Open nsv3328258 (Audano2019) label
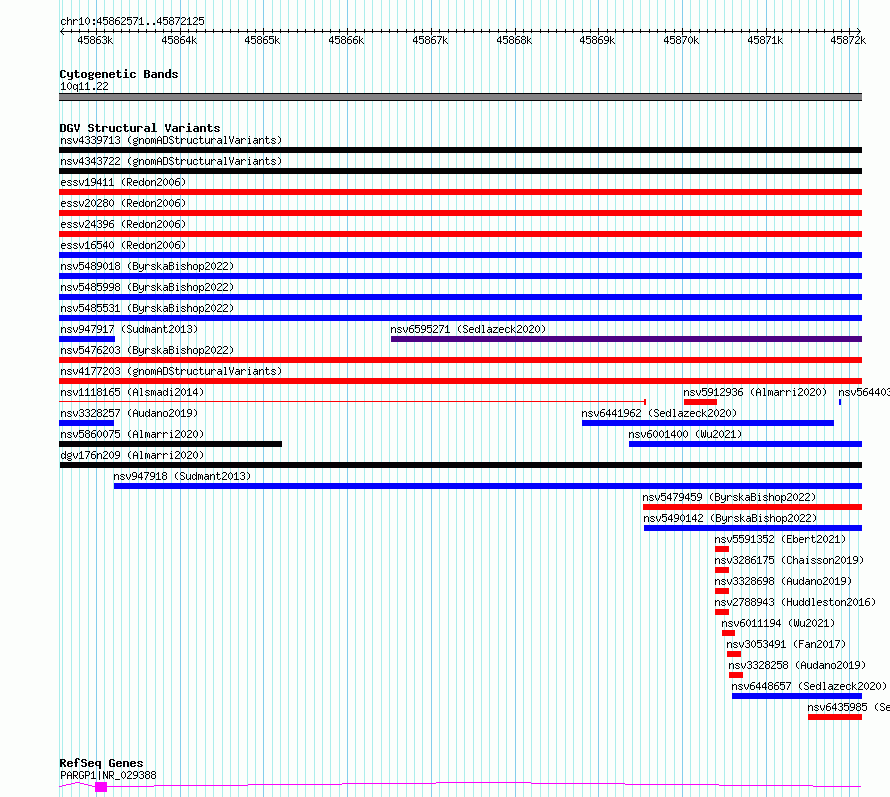Screen dimensions: 890x797 pyautogui.click(x=797, y=665)
